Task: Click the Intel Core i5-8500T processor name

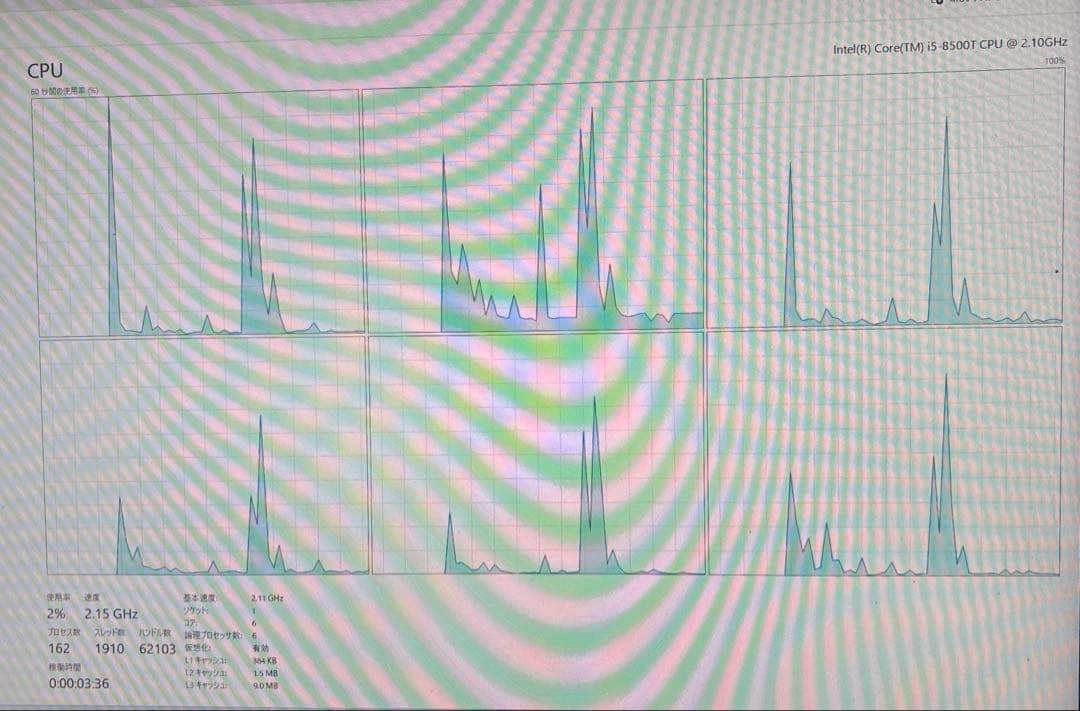Action: click(x=950, y=46)
